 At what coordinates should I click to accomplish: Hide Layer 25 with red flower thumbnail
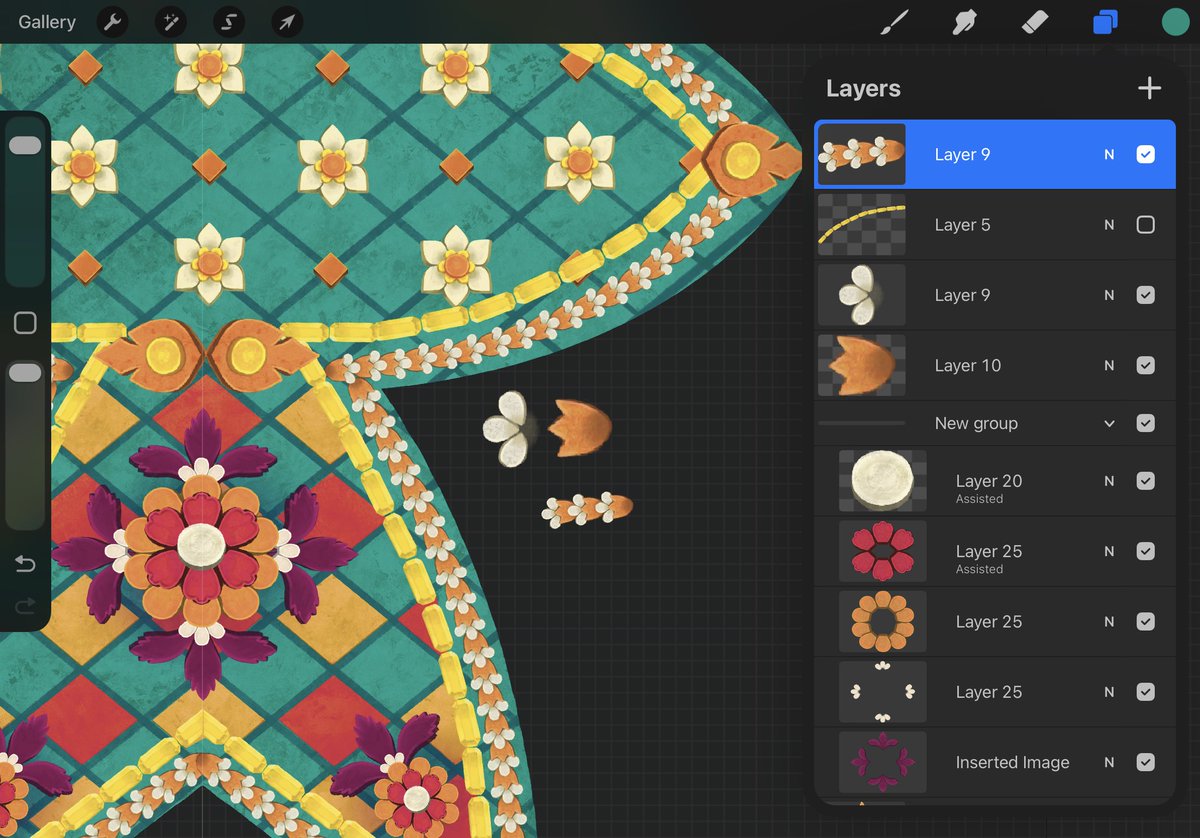tap(1146, 551)
